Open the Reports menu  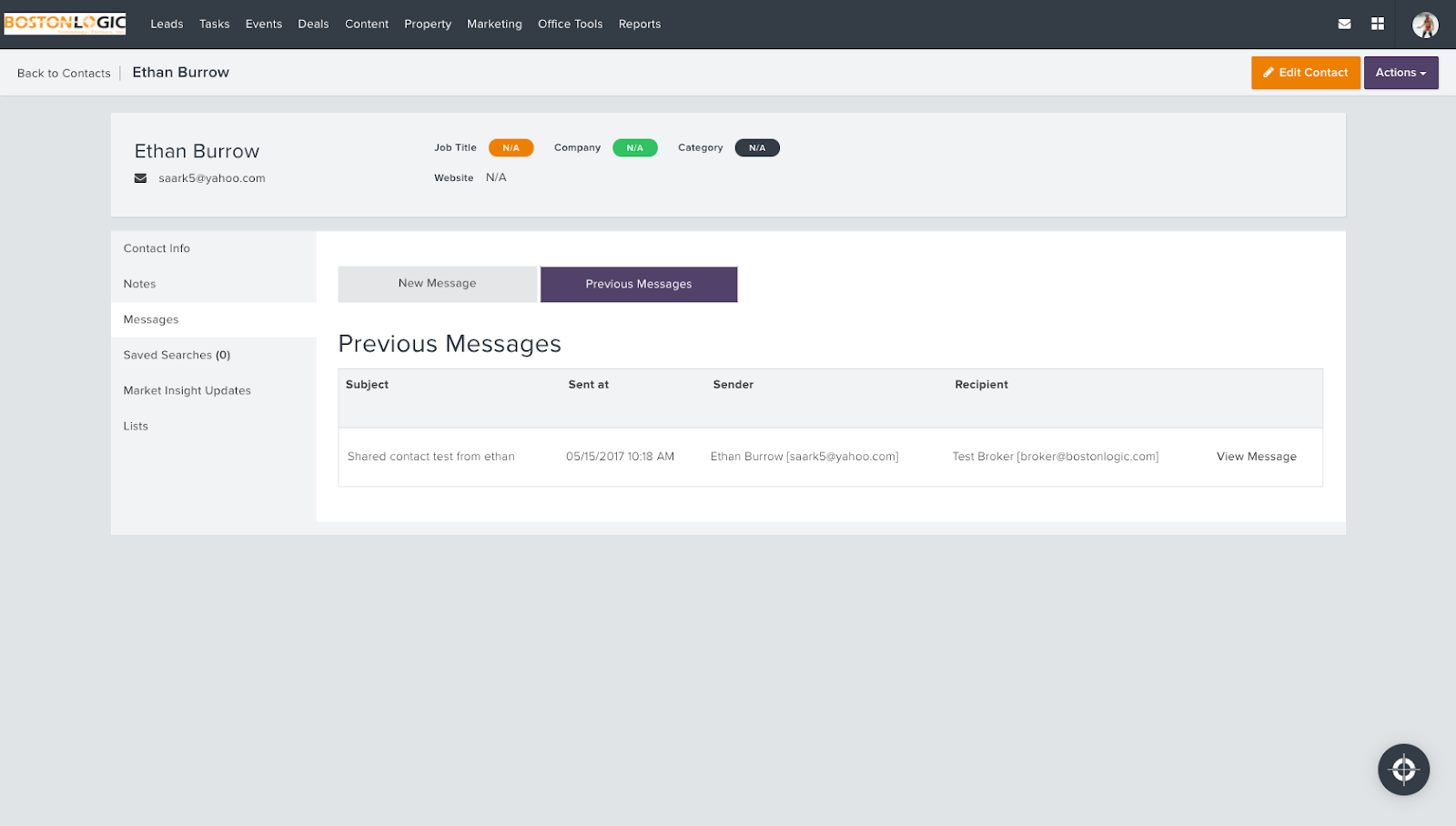[640, 25]
